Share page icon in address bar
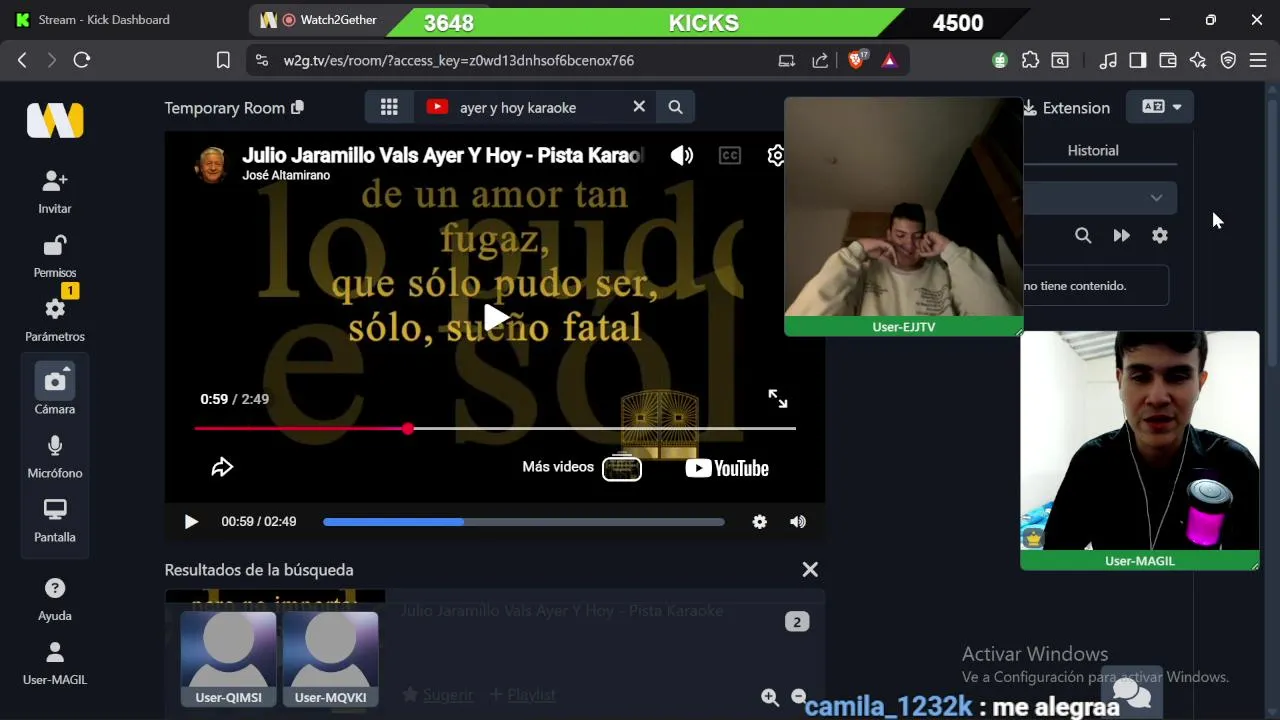1280x720 pixels. point(820,60)
